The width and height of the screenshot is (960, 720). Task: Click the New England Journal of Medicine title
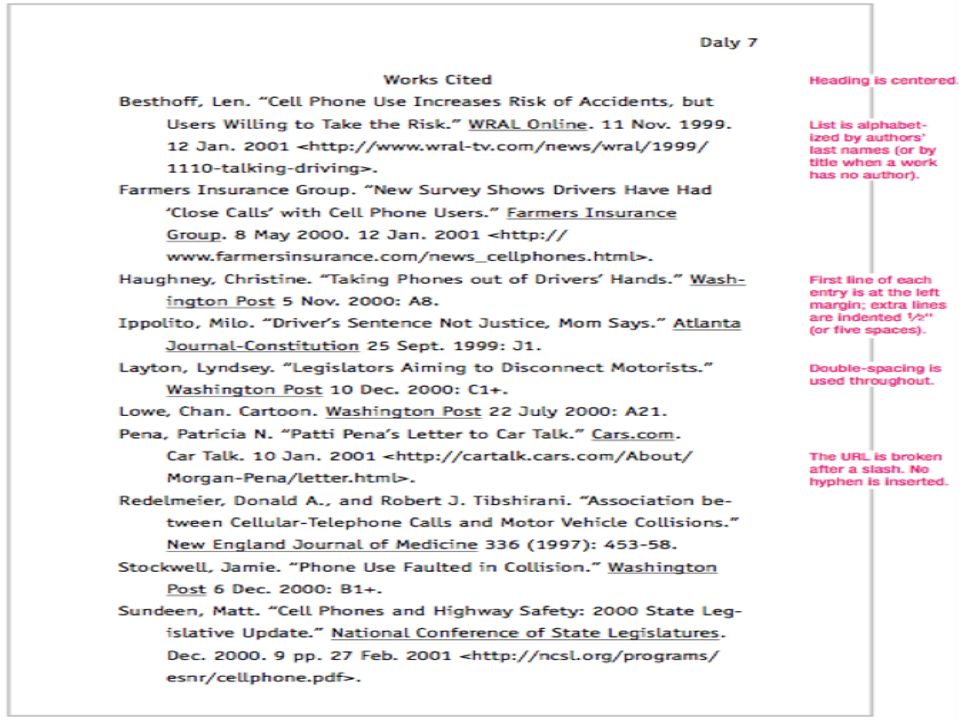pyautogui.click(x=322, y=545)
